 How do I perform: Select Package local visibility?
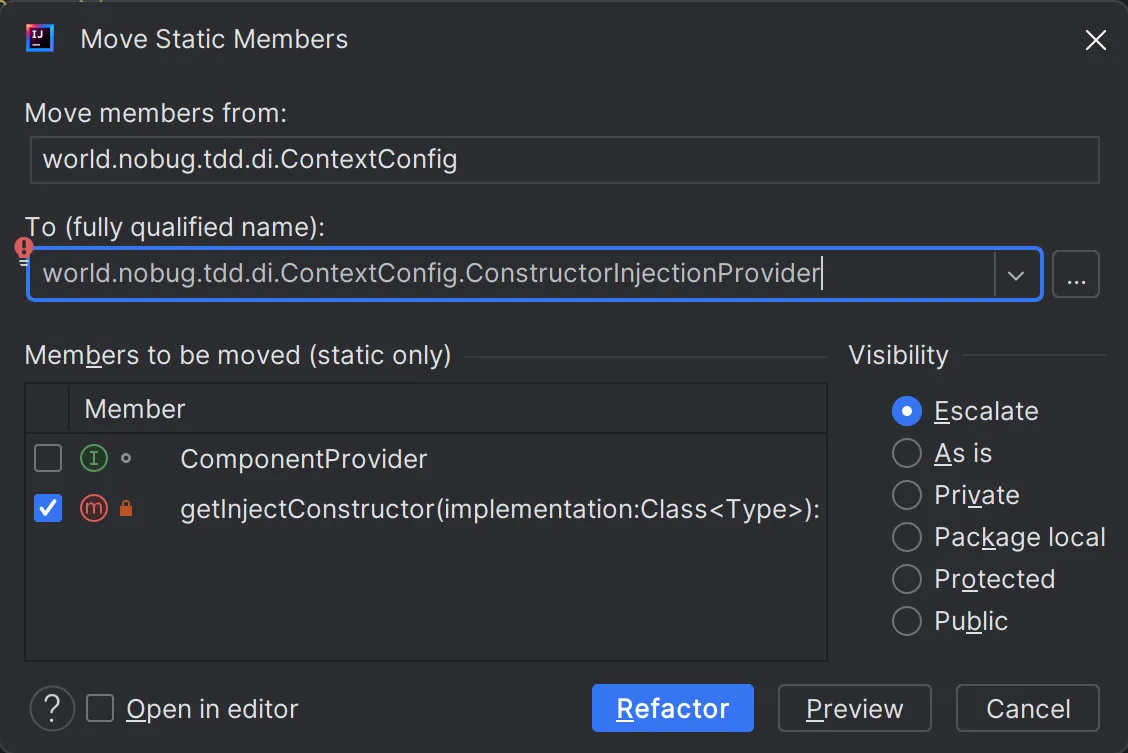pos(906,537)
